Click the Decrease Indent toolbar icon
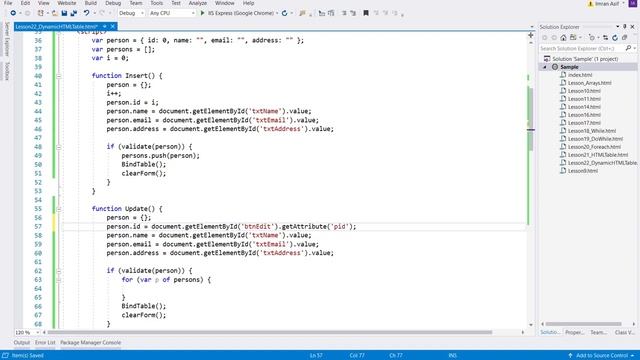Image resolution: width=640 pixels, height=360 pixels. (322, 13)
